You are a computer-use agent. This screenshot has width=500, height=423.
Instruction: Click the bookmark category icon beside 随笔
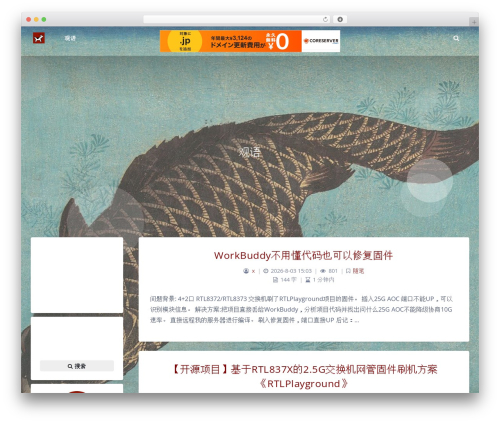point(348,271)
